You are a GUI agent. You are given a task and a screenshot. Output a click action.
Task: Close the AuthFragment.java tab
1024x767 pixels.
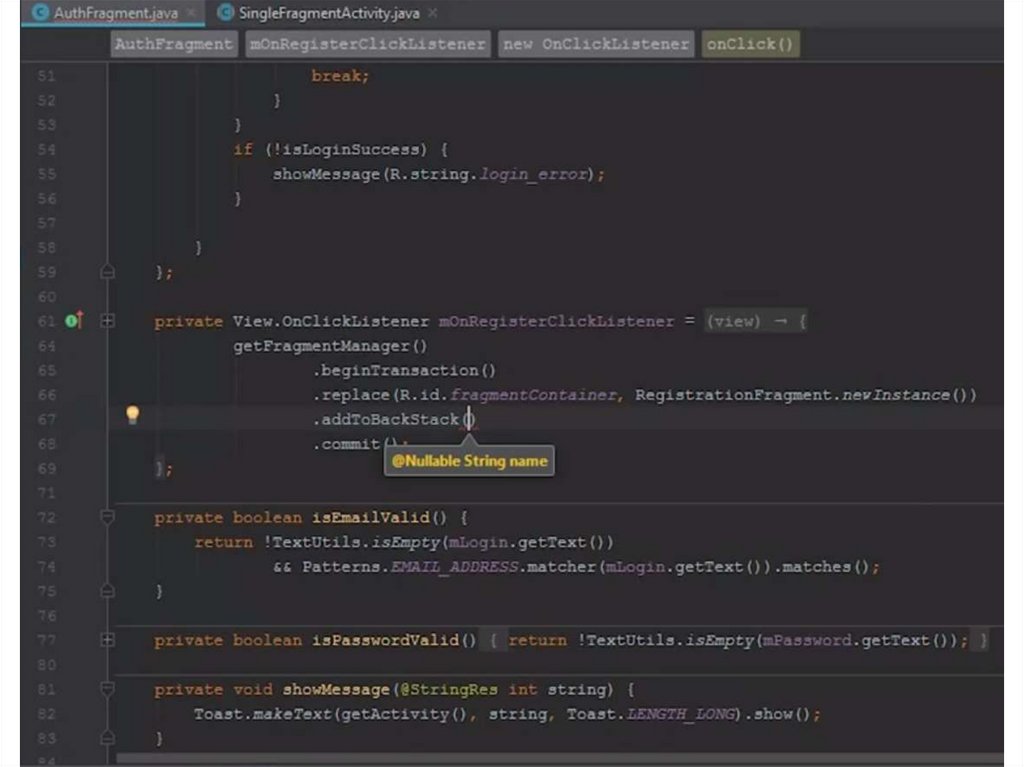[x=191, y=13]
